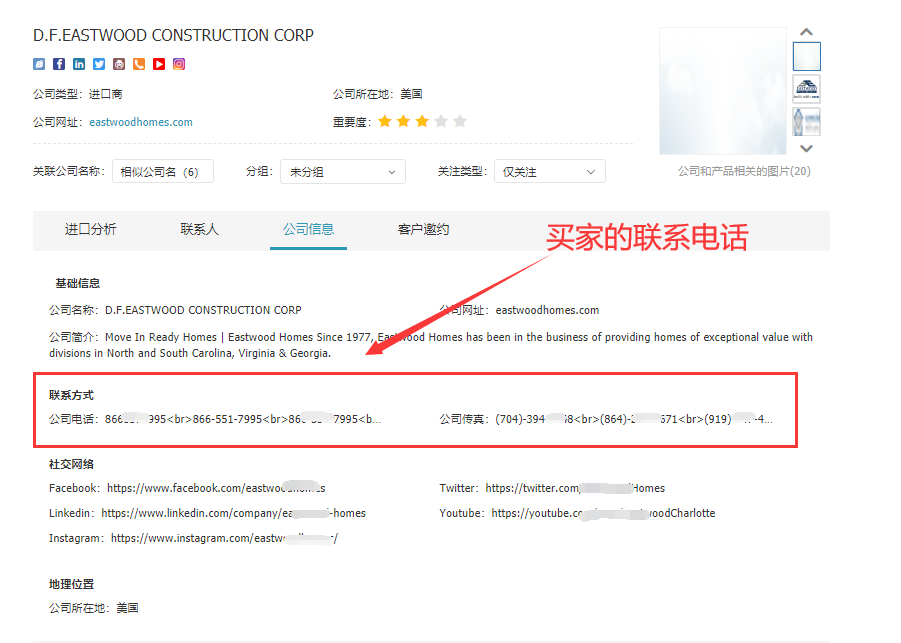The width and height of the screenshot is (901, 643).
Task: Set importance to four stars
Action: [441, 122]
